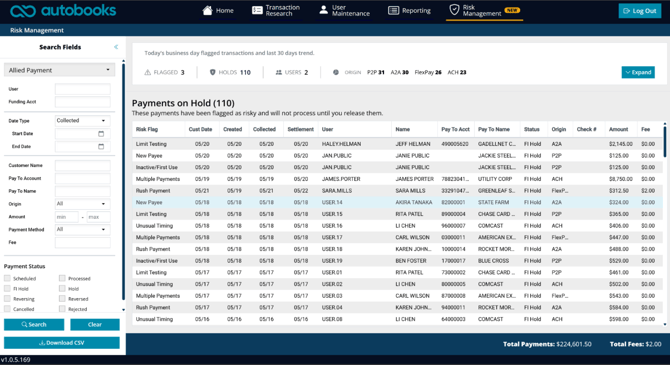Click the autobooks infinity logo
Screen dimensions: 670x365
coord(23,11)
